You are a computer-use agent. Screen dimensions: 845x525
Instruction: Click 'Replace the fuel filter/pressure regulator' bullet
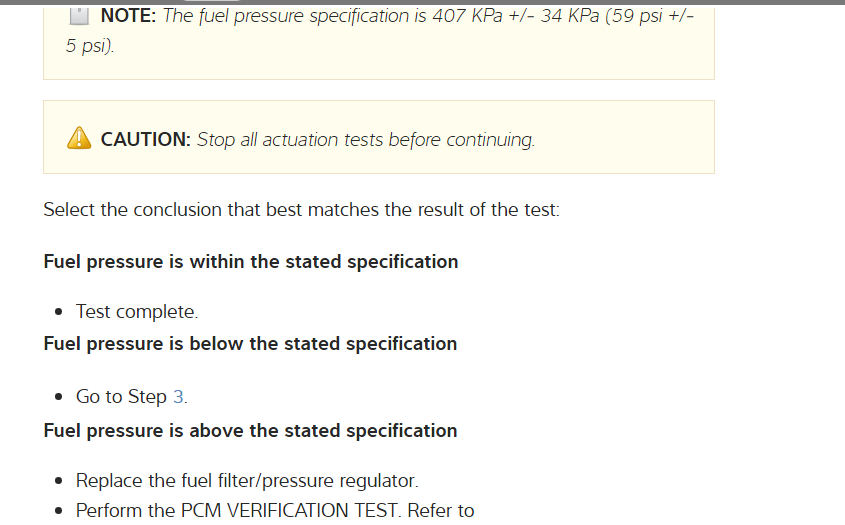pyautogui.click(x=240, y=481)
